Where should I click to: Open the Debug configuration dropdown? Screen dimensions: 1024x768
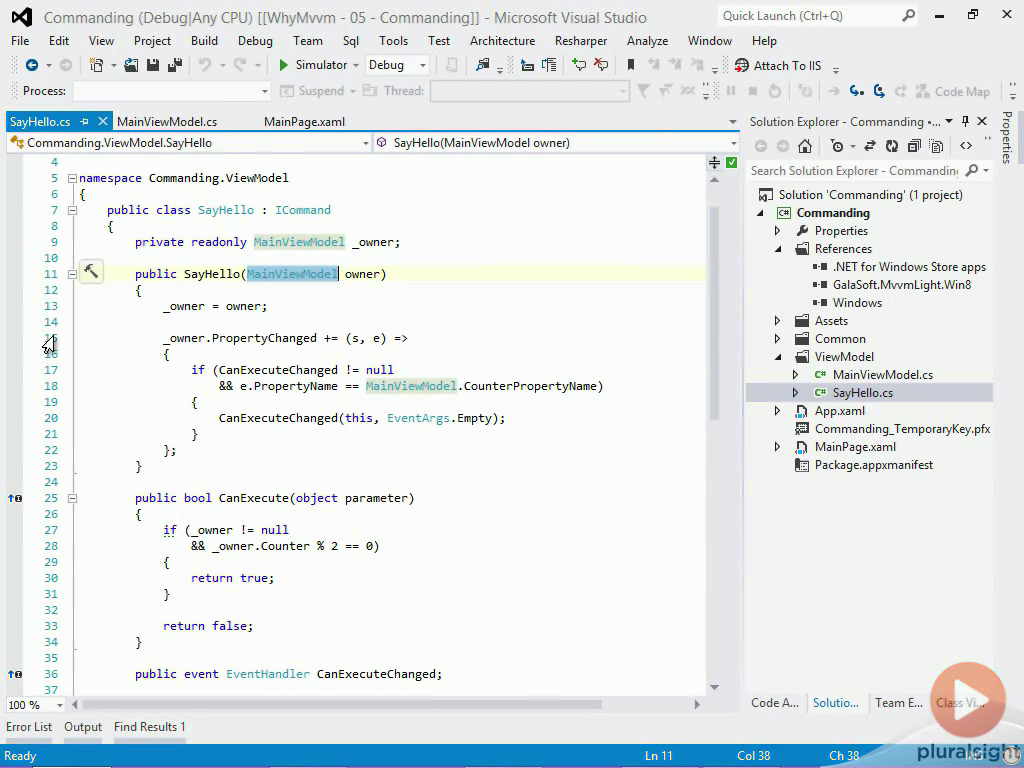point(397,65)
